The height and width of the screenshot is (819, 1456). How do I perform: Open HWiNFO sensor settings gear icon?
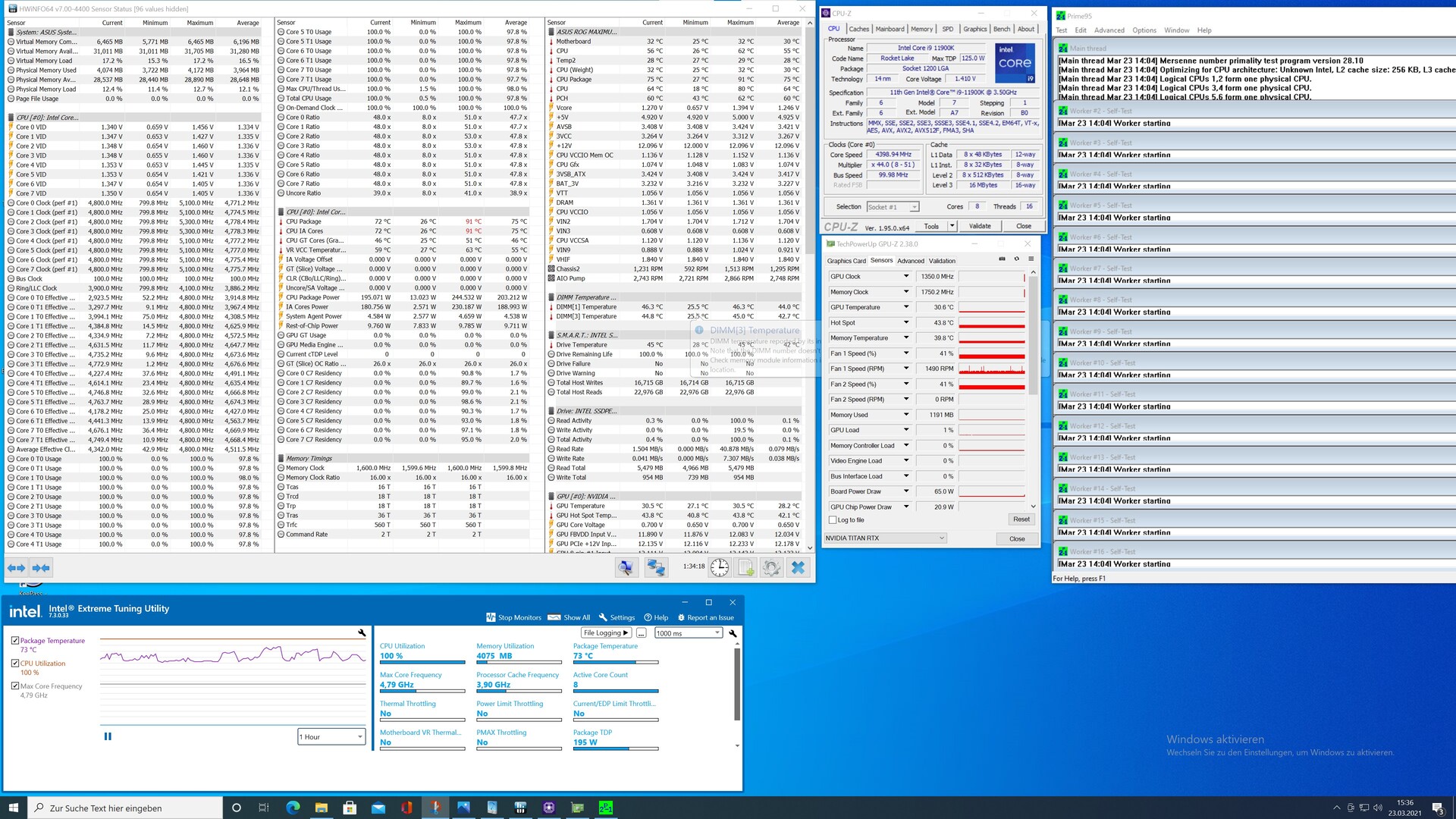point(771,567)
